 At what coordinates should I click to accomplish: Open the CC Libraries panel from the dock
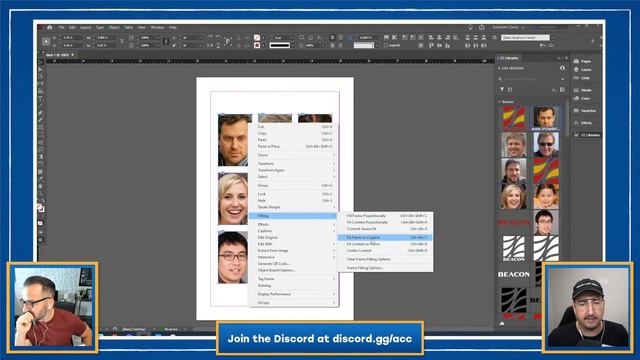(x=587, y=135)
